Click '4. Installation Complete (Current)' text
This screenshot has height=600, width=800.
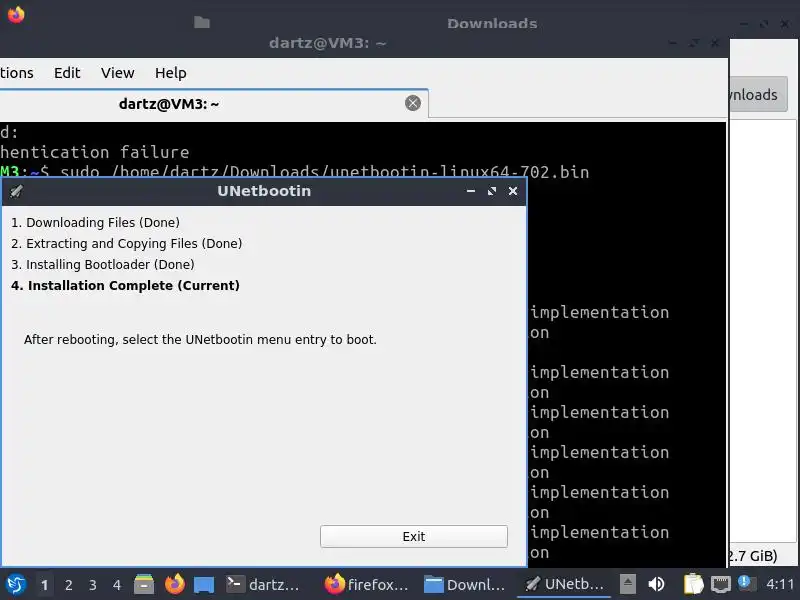point(126,285)
